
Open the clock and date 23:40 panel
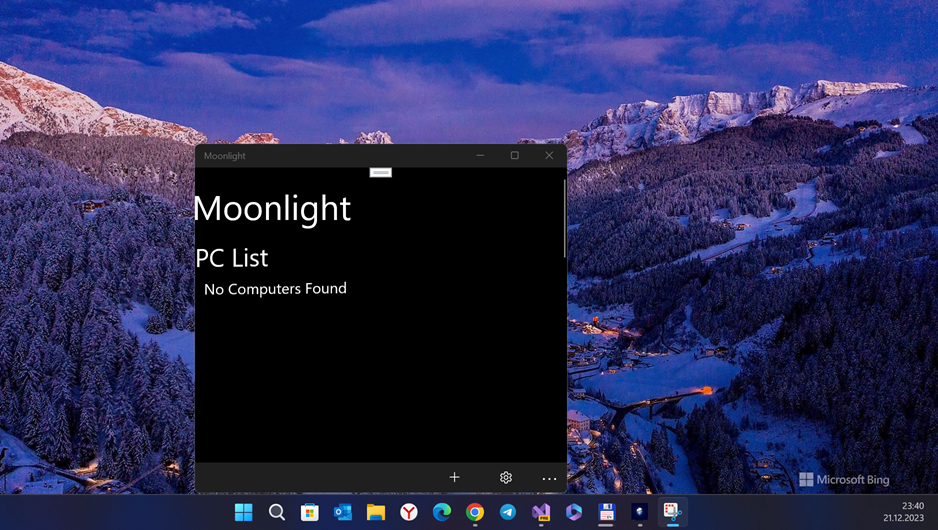click(903, 512)
